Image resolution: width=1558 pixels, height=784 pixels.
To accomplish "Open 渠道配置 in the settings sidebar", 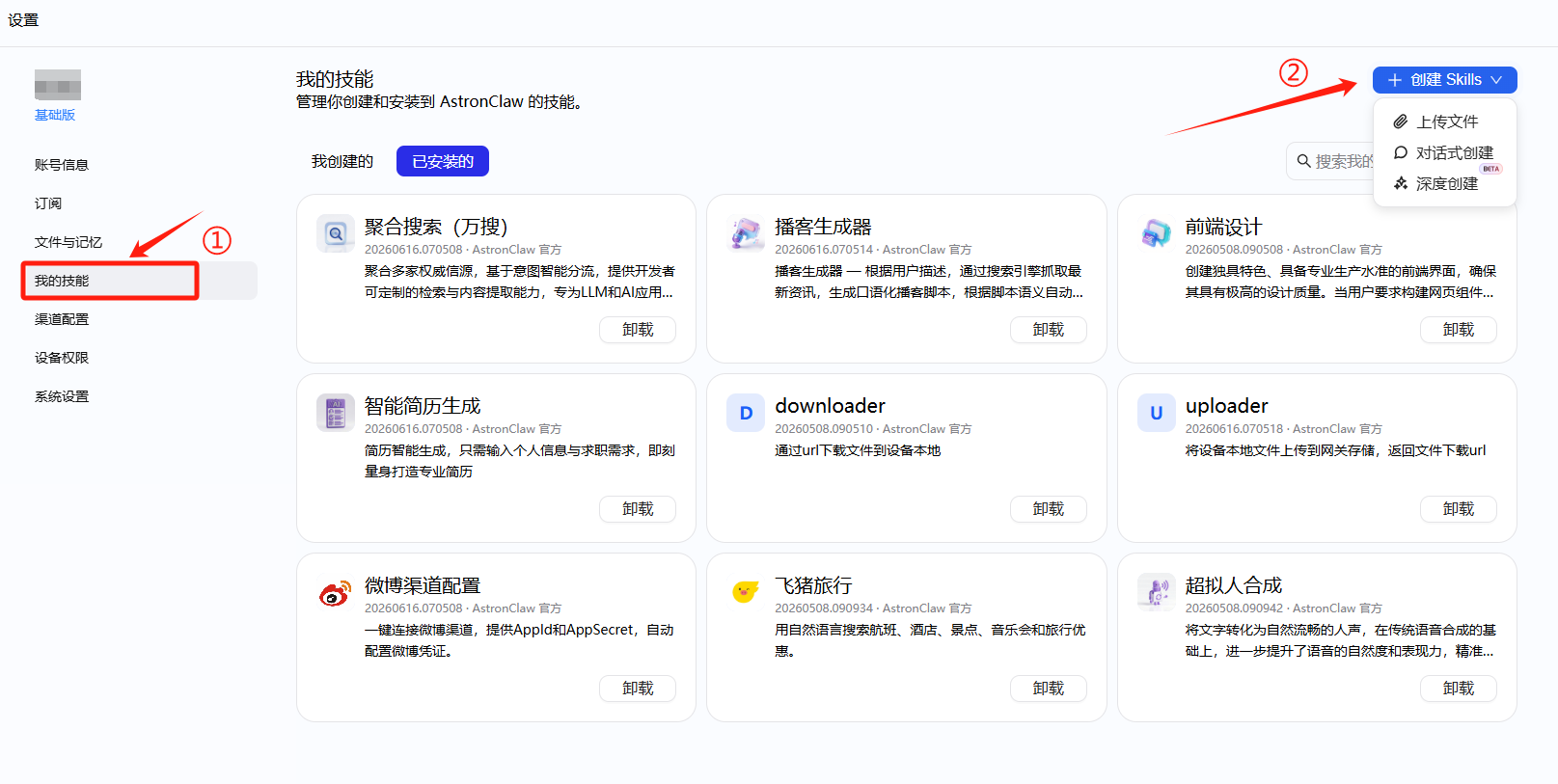I will (x=62, y=319).
